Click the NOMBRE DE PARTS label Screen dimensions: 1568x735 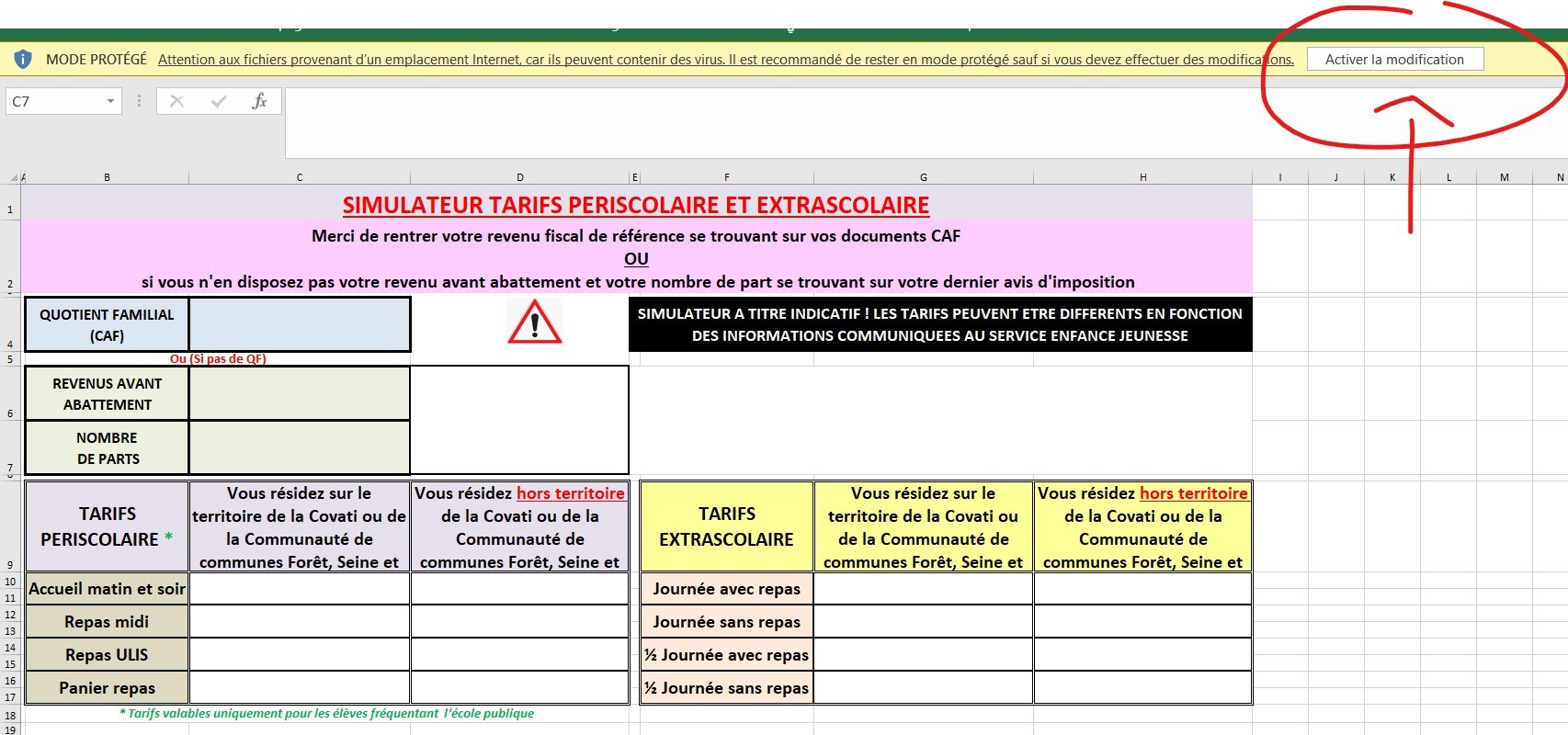tap(107, 447)
